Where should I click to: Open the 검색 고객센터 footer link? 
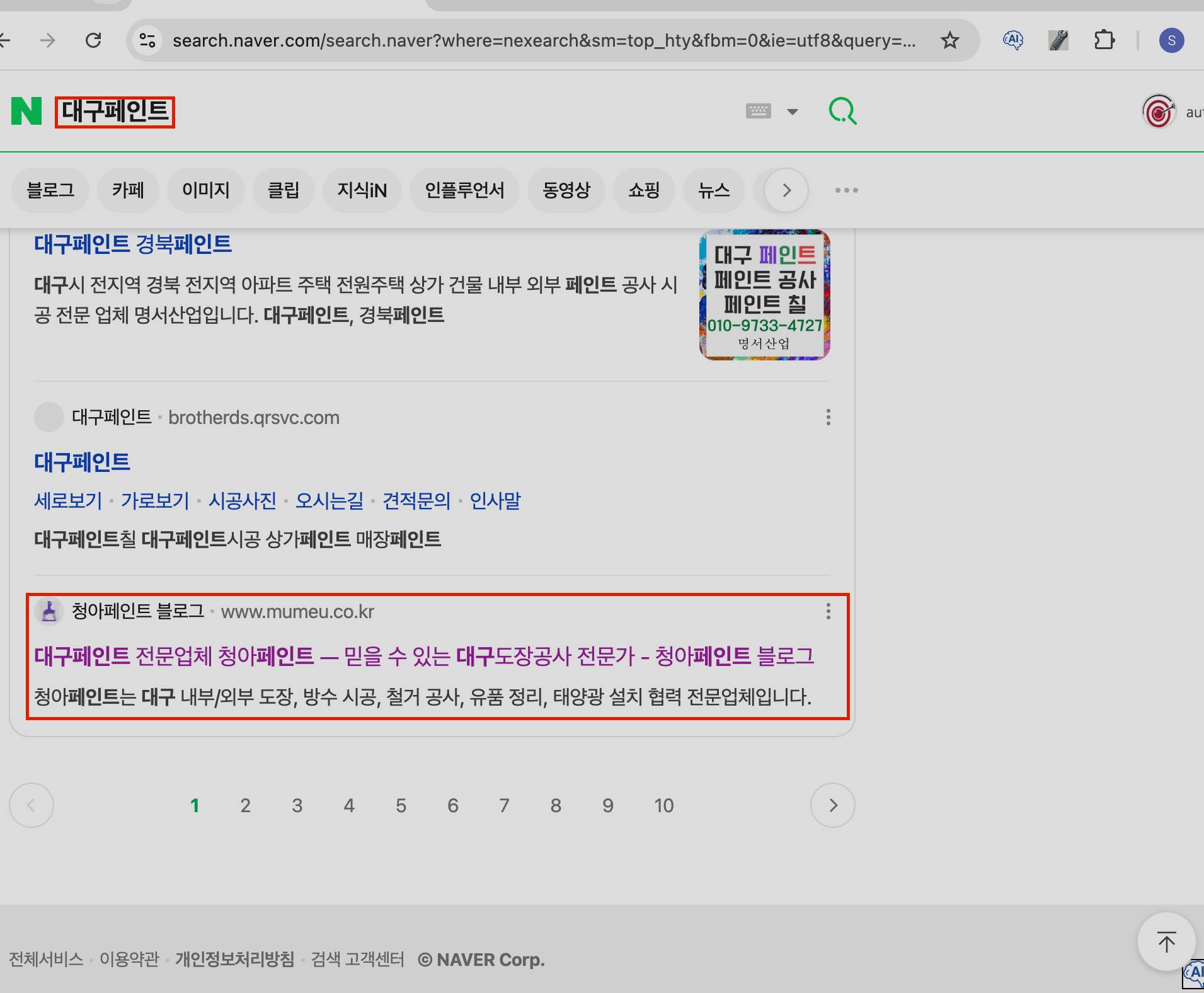[x=357, y=960]
